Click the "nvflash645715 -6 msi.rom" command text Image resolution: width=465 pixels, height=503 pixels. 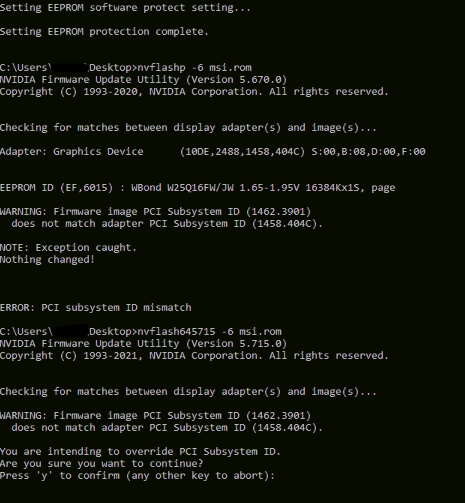click(210, 332)
